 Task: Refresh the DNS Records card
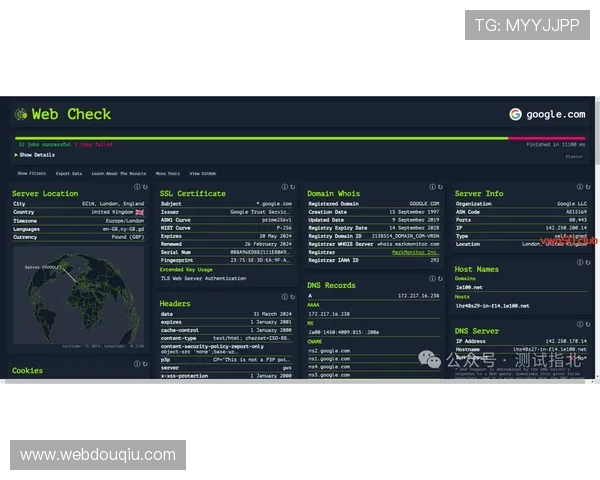click(x=440, y=279)
